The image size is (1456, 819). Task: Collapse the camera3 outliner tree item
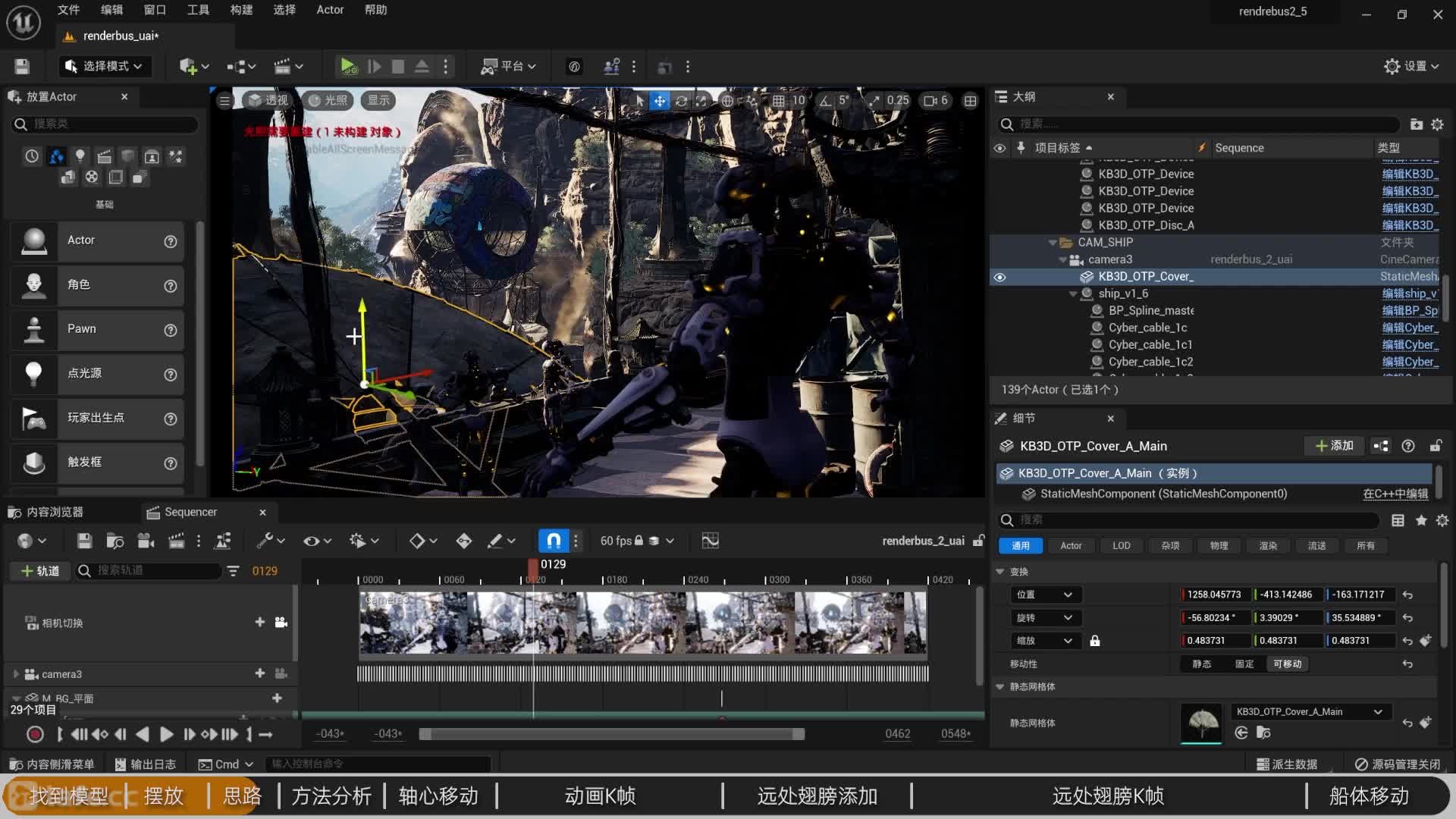[x=1062, y=259]
